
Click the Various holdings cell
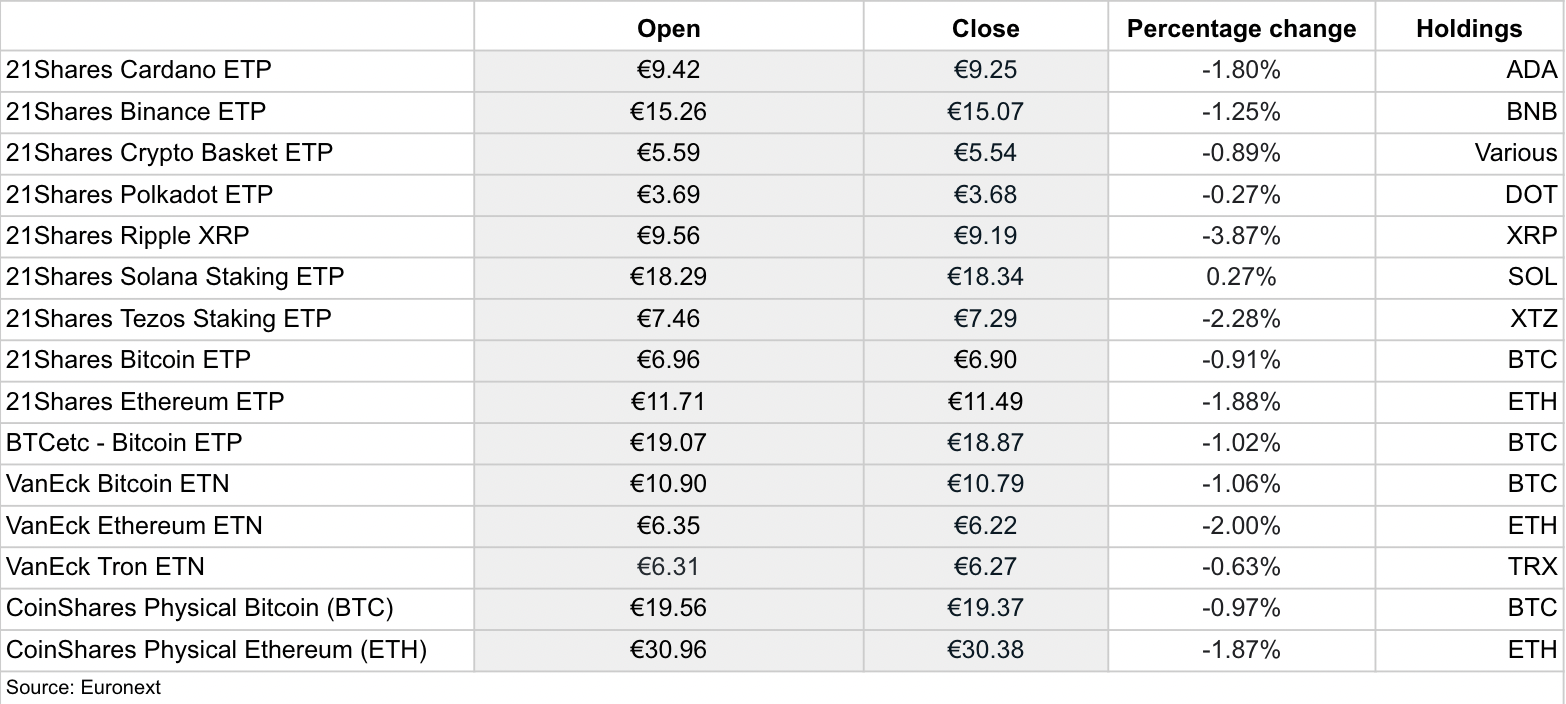point(1470,153)
